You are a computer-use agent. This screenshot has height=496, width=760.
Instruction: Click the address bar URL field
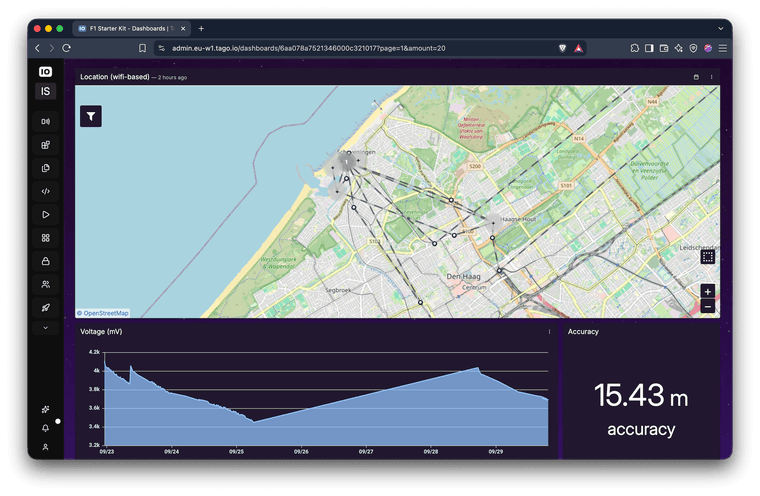coord(309,48)
